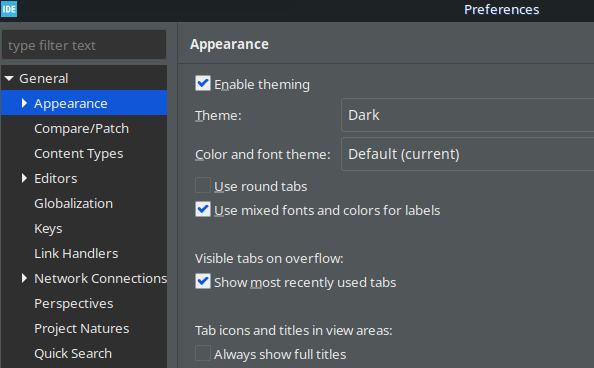Screen dimensions: 594x368
Task: Open the Perspectives preferences page
Action: [x=74, y=304]
